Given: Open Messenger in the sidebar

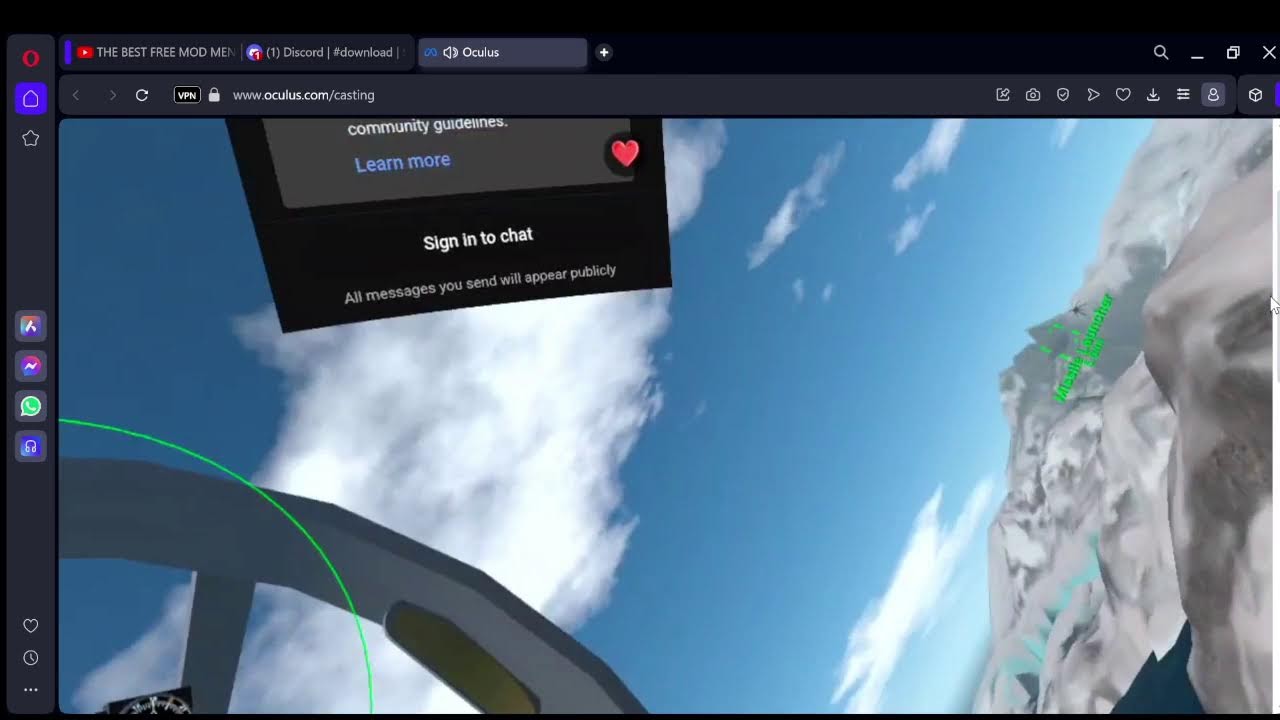Looking at the screenshot, I should 30,366.
